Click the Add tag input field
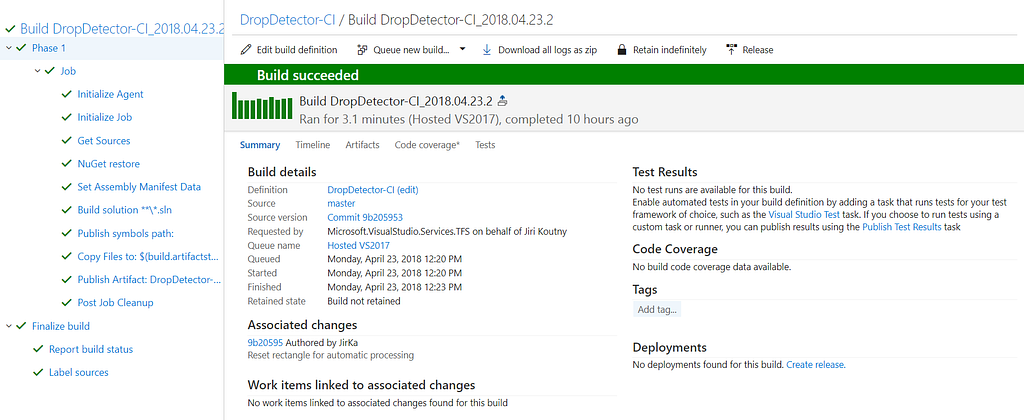Screen dimensions: 1024x420 click(x=657, y=310)
